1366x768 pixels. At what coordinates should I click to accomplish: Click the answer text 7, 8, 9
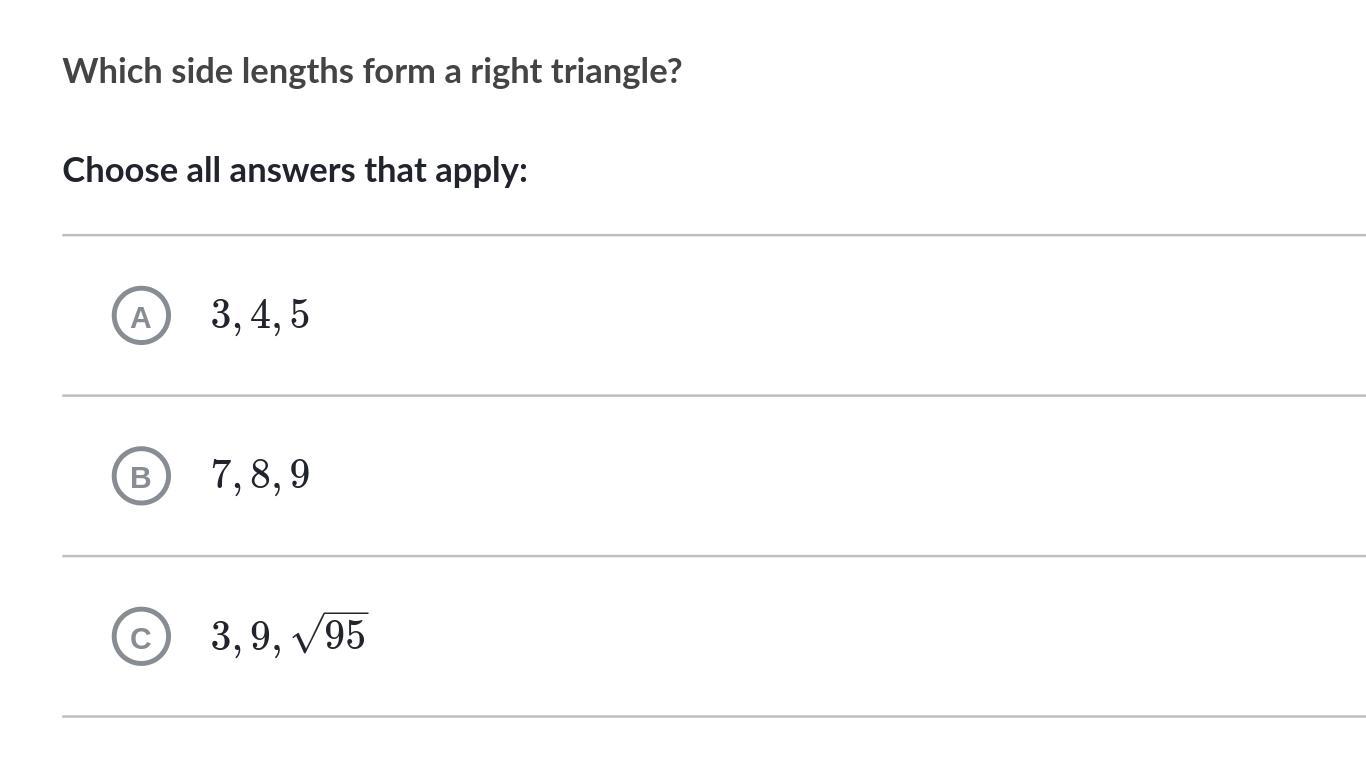260,475
